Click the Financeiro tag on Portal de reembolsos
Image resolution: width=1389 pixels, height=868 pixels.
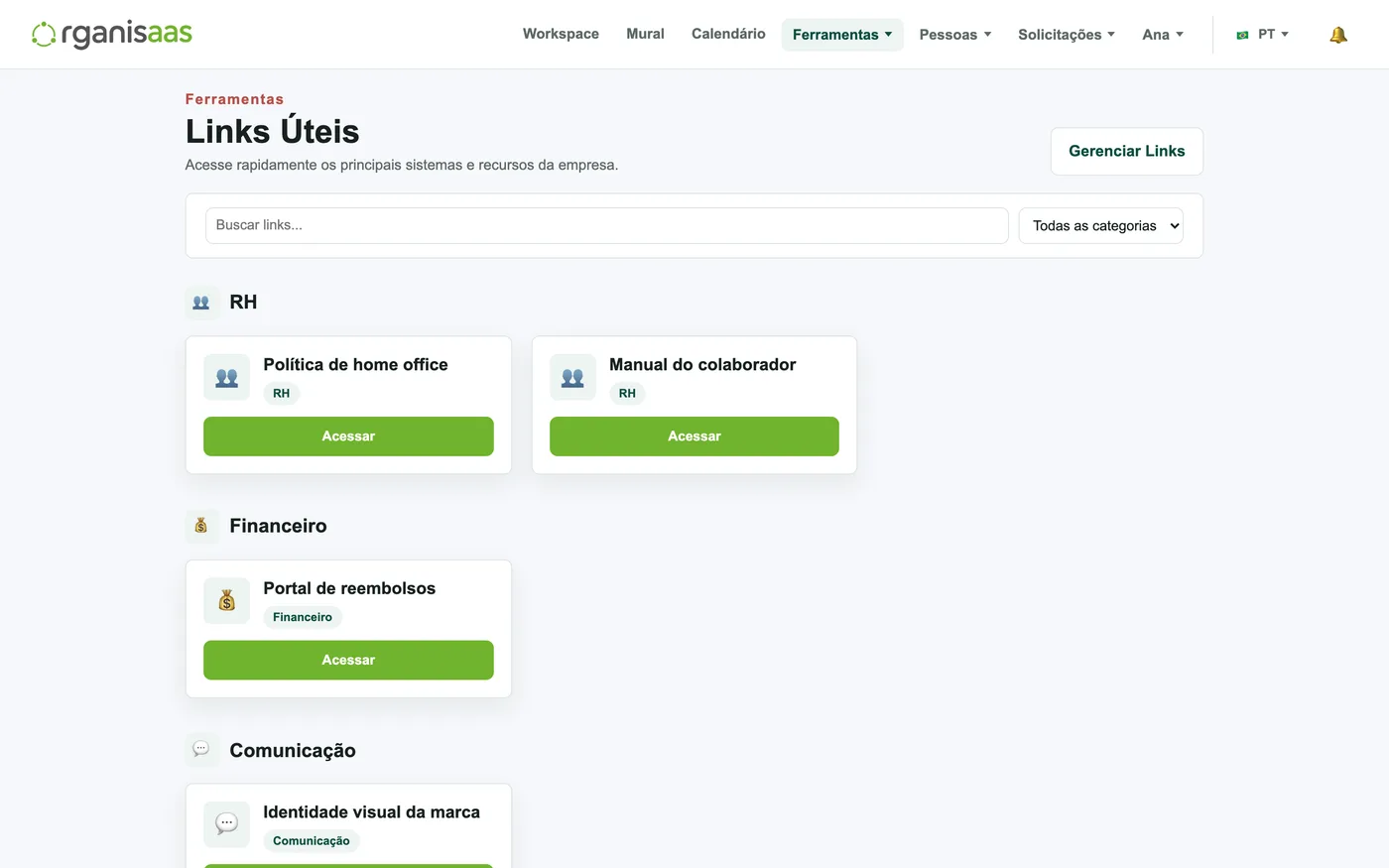(303, 617)
